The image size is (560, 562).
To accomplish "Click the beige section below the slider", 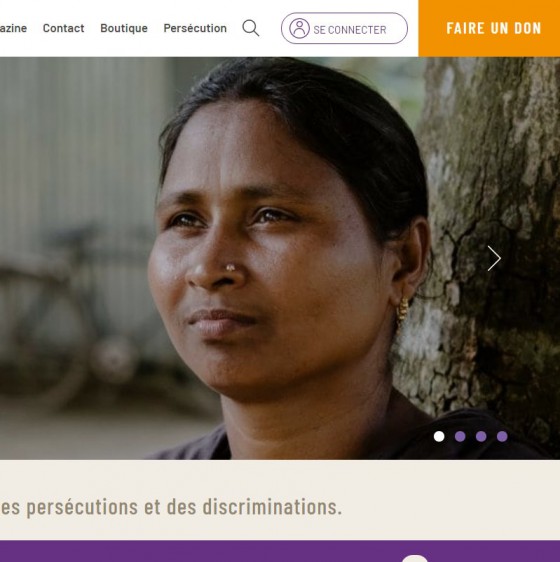I will (x=280, y=500).
